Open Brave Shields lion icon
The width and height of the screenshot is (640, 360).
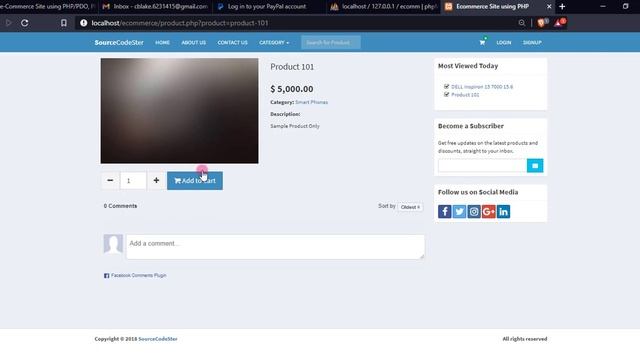pyautogui.click(x=542, y=23)
